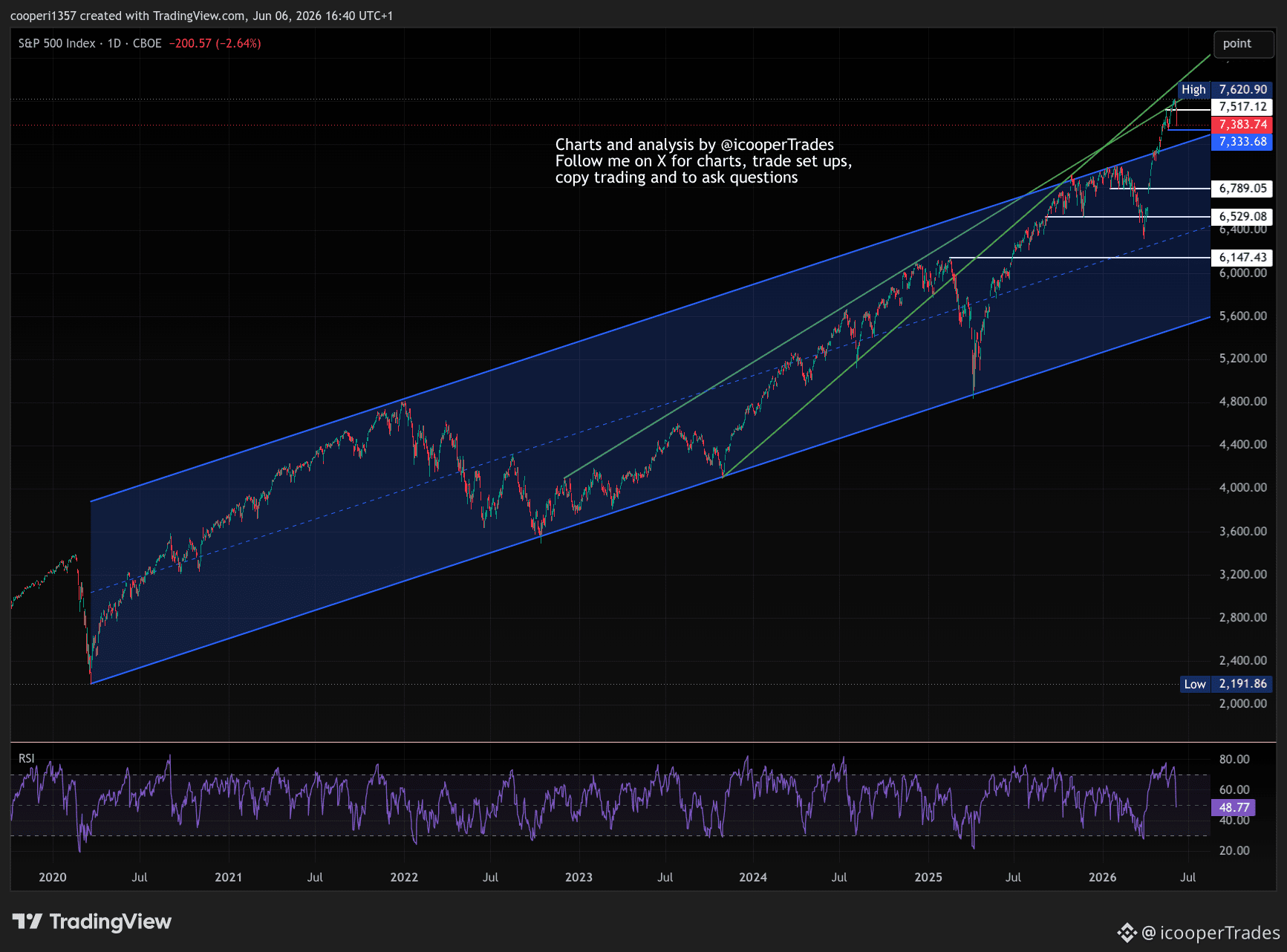Click the RSI 60.00 axis tick
1287x952 pixels.
click(x=1234, y=790)
